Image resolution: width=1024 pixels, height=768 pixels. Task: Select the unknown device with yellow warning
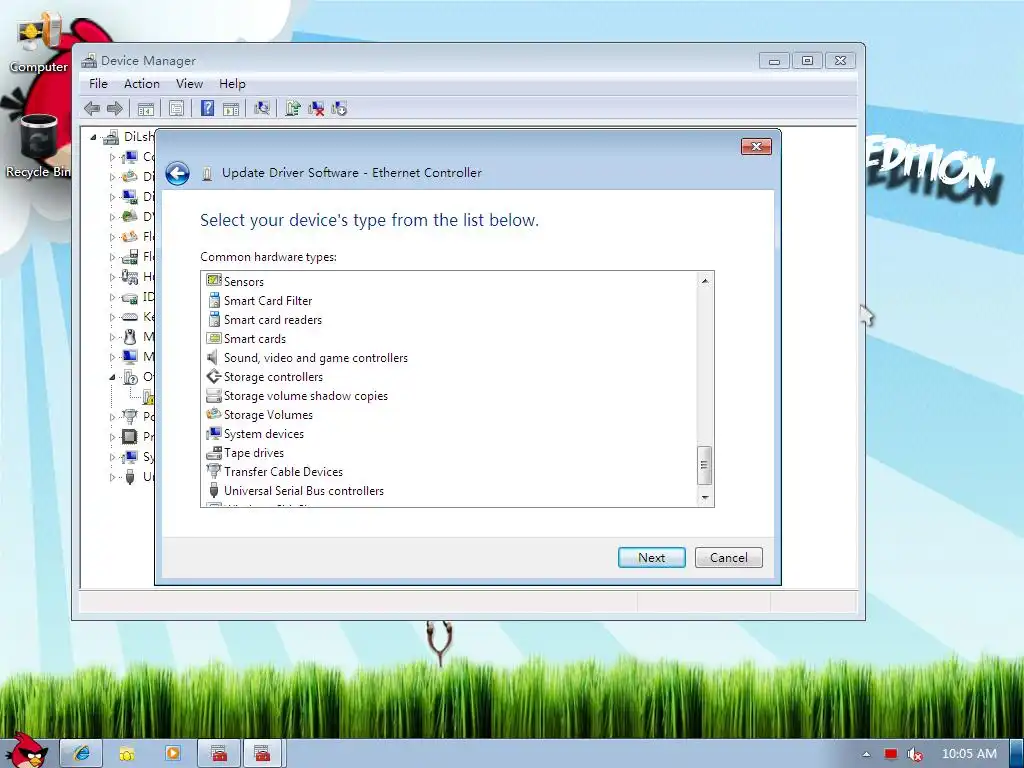pos(148,396)
